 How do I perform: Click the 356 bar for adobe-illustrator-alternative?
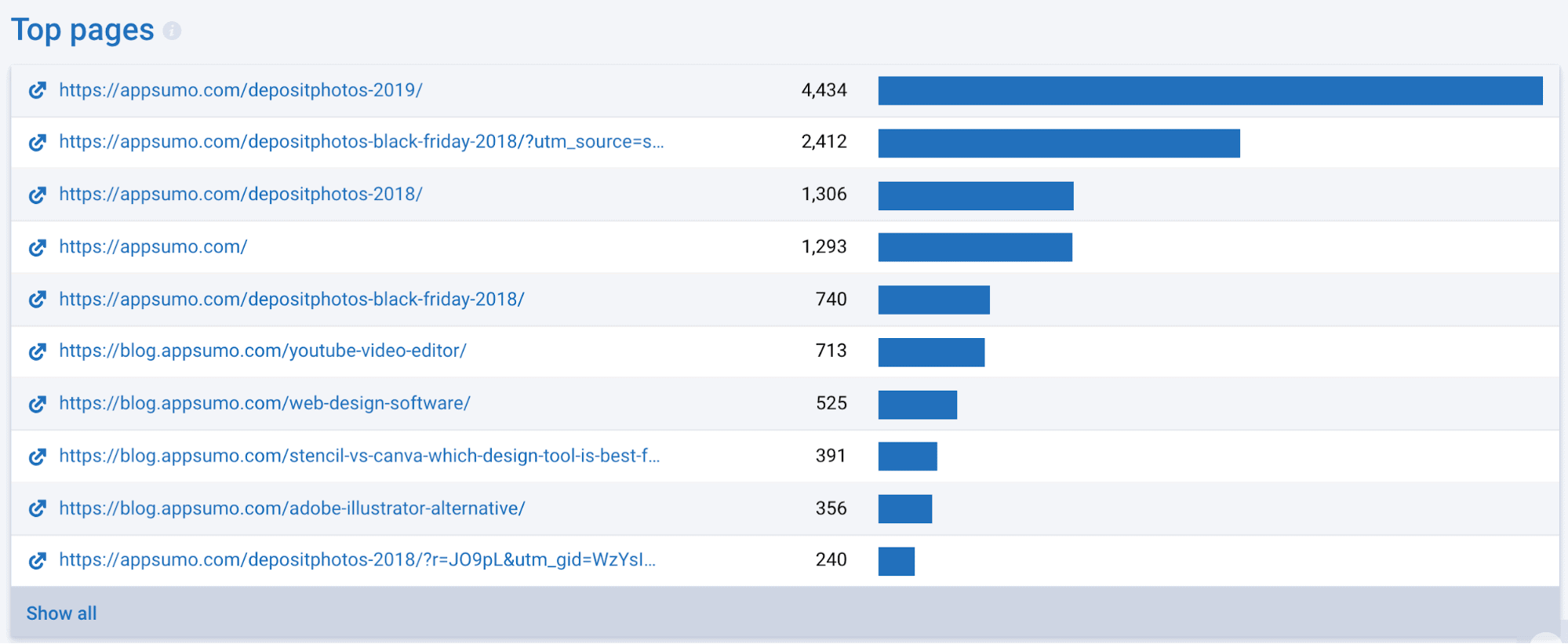tap(905, 509)
